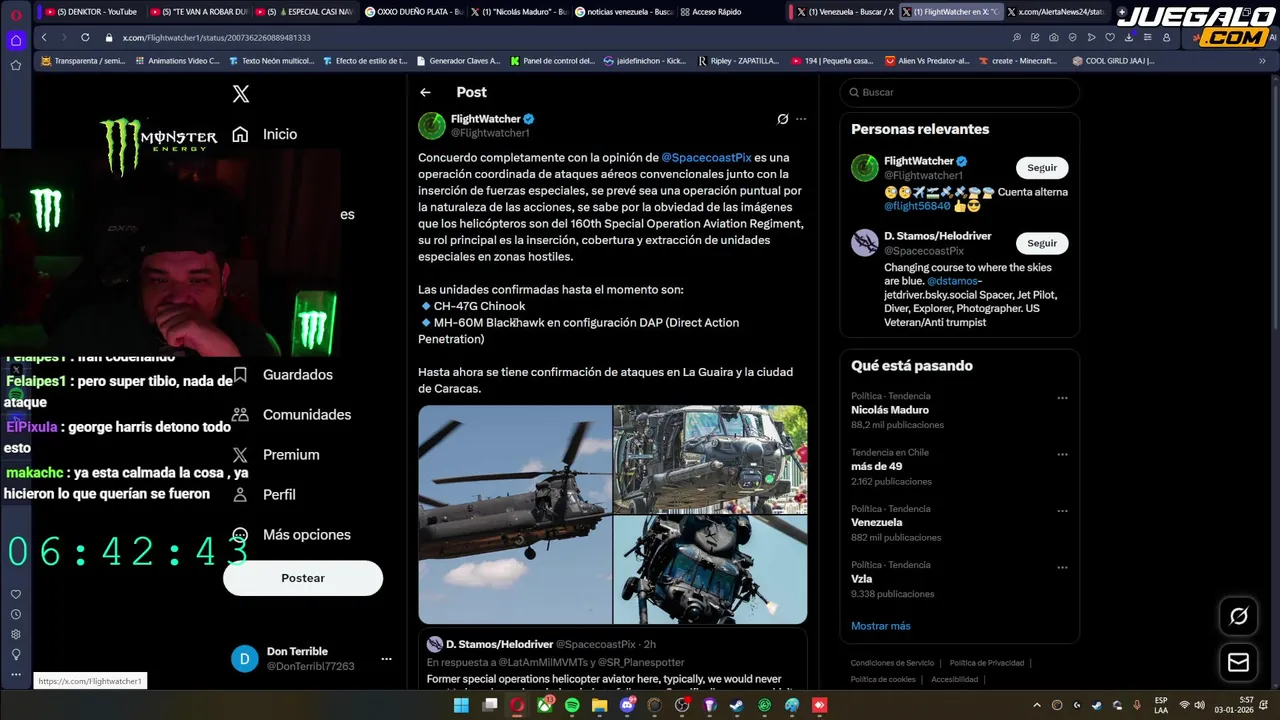1280x720 pixels.
Task: Open File Explorer from the taskbar
Action: [599, 705]
